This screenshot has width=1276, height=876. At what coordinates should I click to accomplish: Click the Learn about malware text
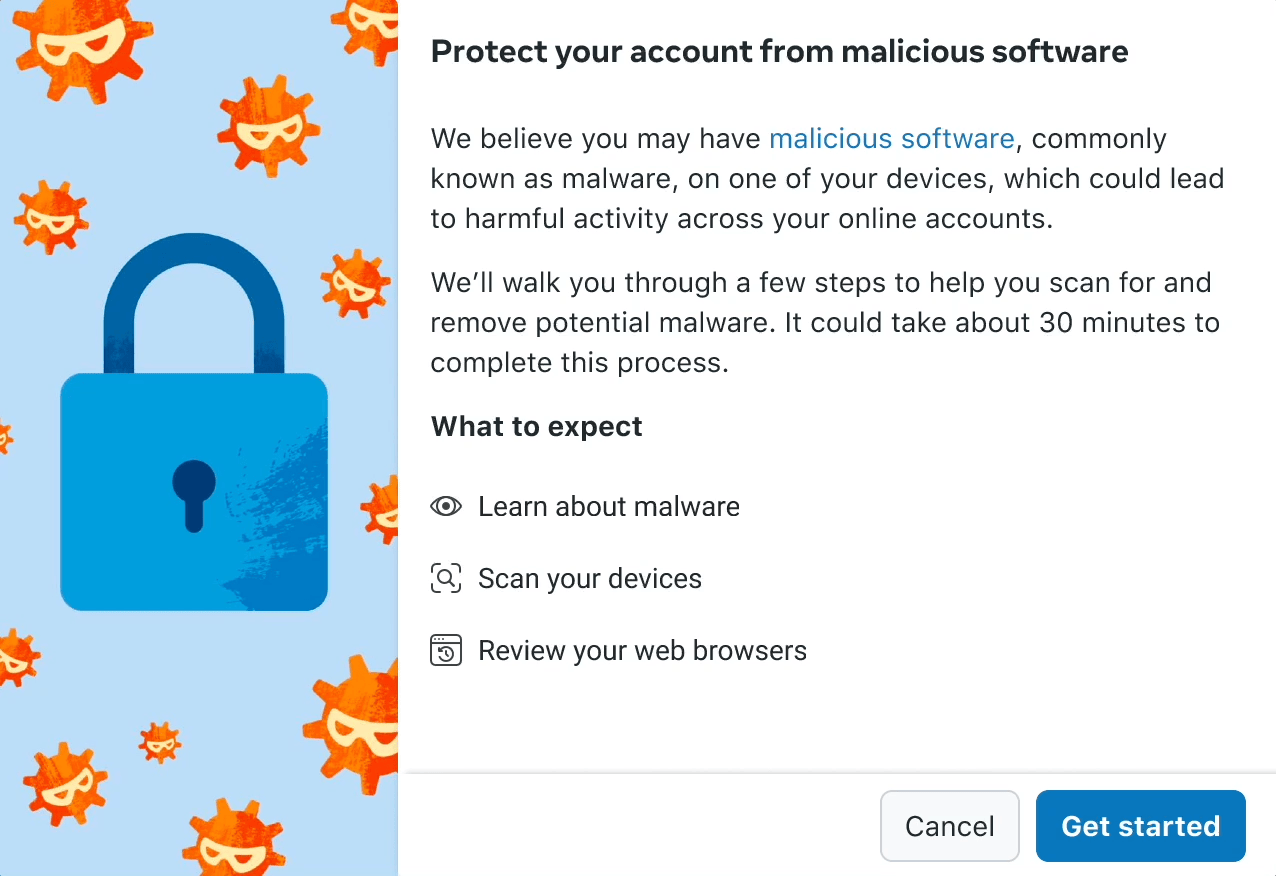[x=608, y=506]
